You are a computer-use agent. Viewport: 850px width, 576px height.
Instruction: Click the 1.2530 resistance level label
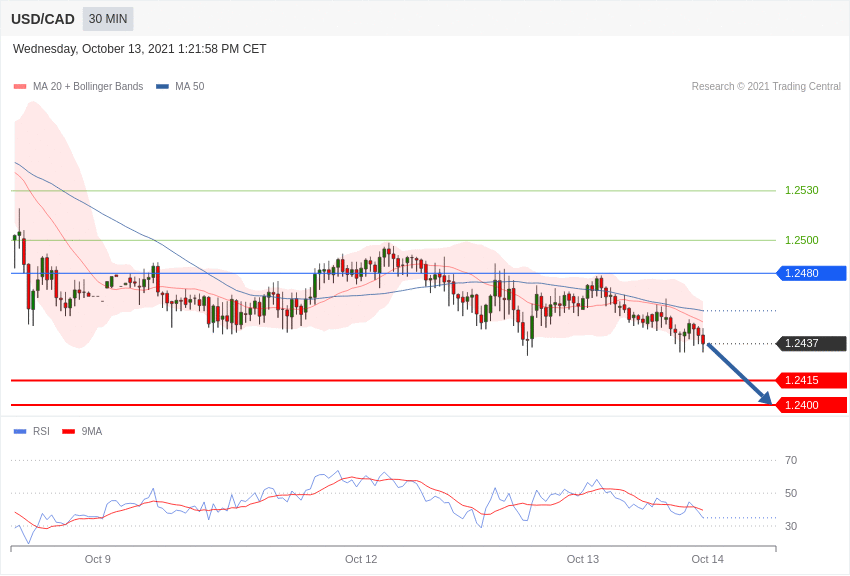pyautogui.click(x=802, y=190)
